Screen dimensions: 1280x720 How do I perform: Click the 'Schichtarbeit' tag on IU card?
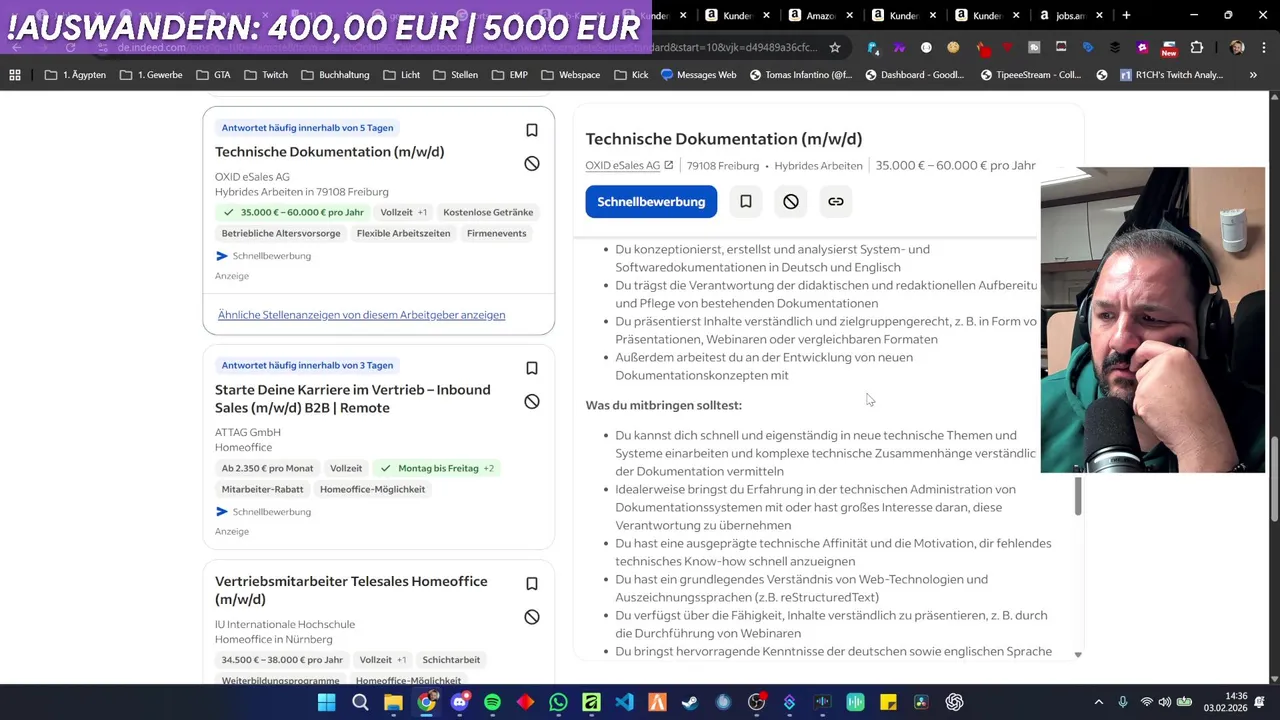(451, 660)
